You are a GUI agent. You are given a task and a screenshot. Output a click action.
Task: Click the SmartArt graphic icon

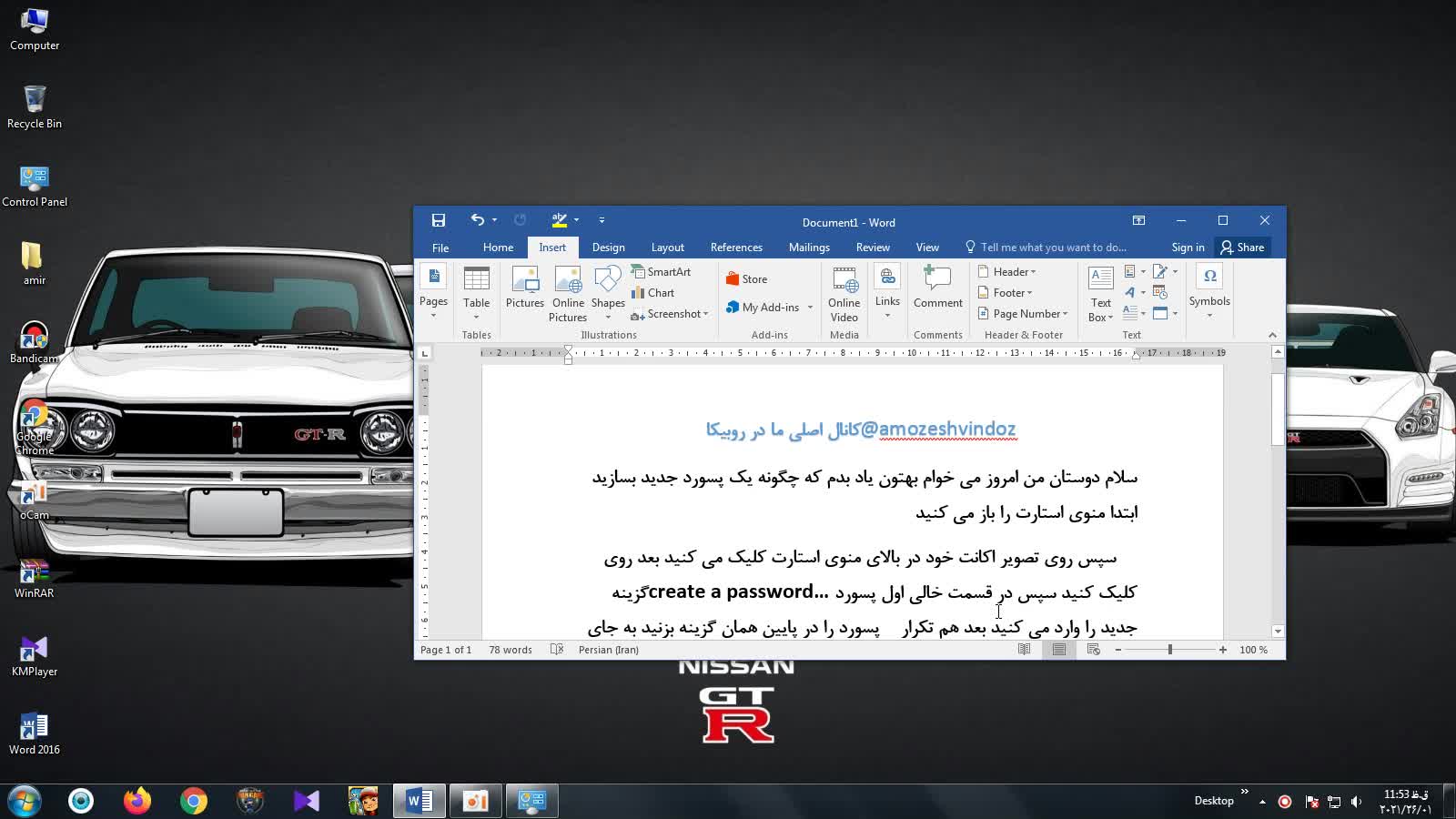coord(661,272)
